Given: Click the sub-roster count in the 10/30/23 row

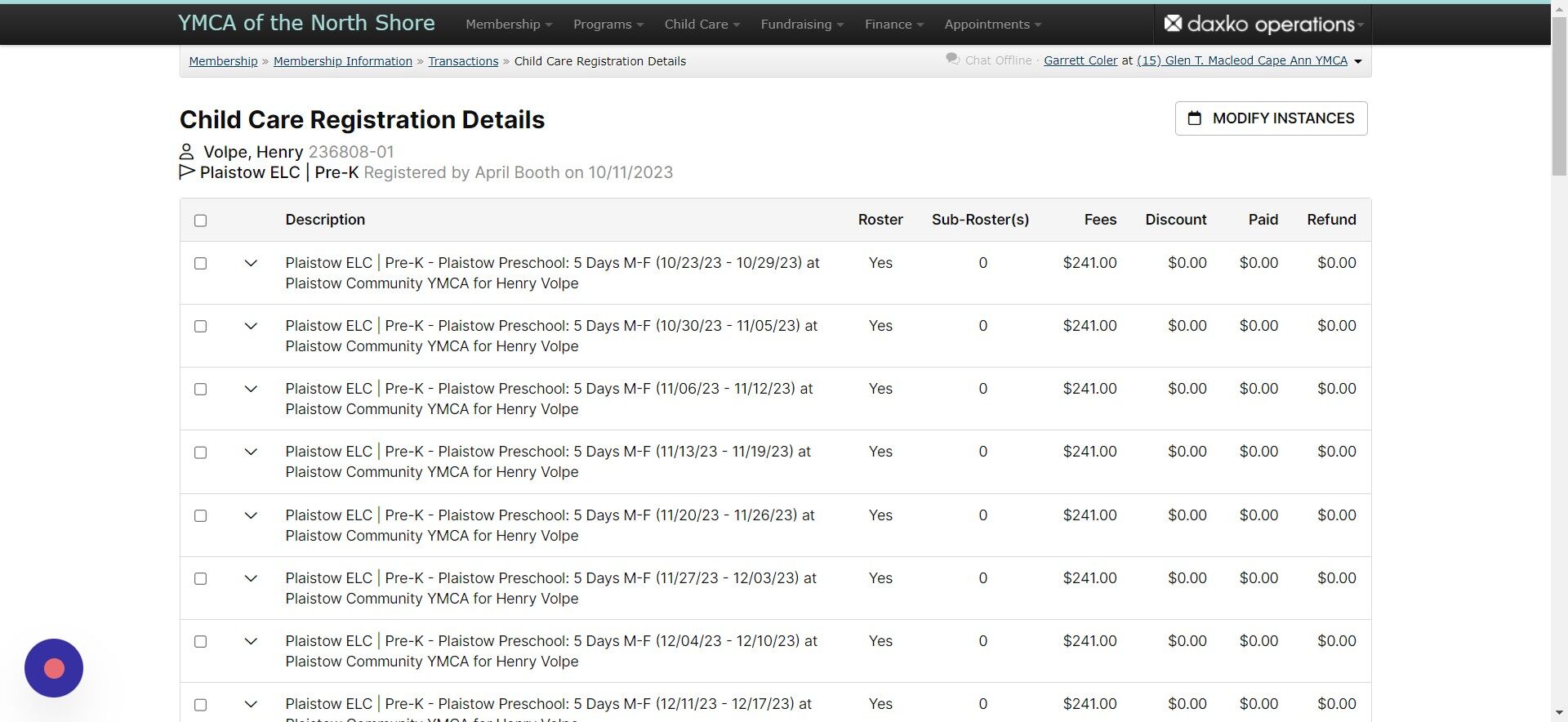Looking at the screenshot, I should point(982,326).
